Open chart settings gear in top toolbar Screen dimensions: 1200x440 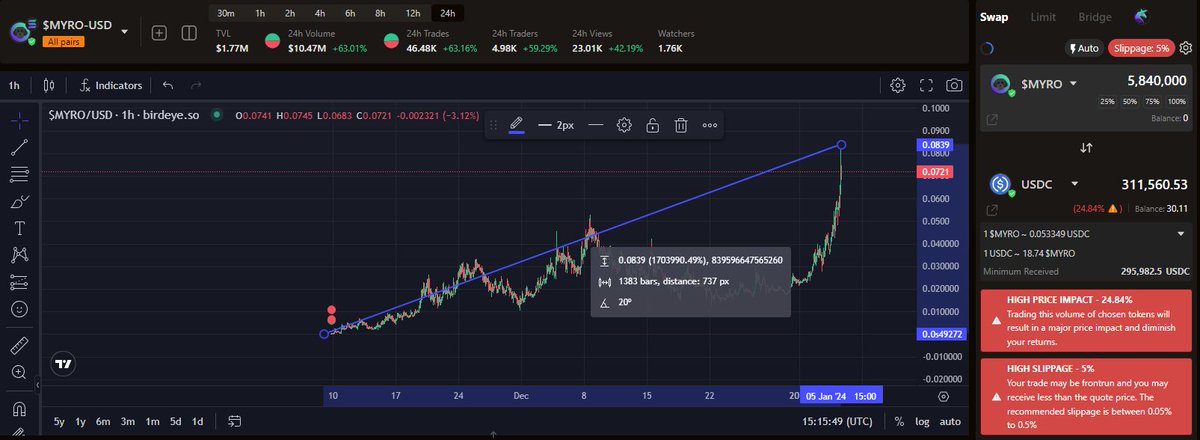898,86
